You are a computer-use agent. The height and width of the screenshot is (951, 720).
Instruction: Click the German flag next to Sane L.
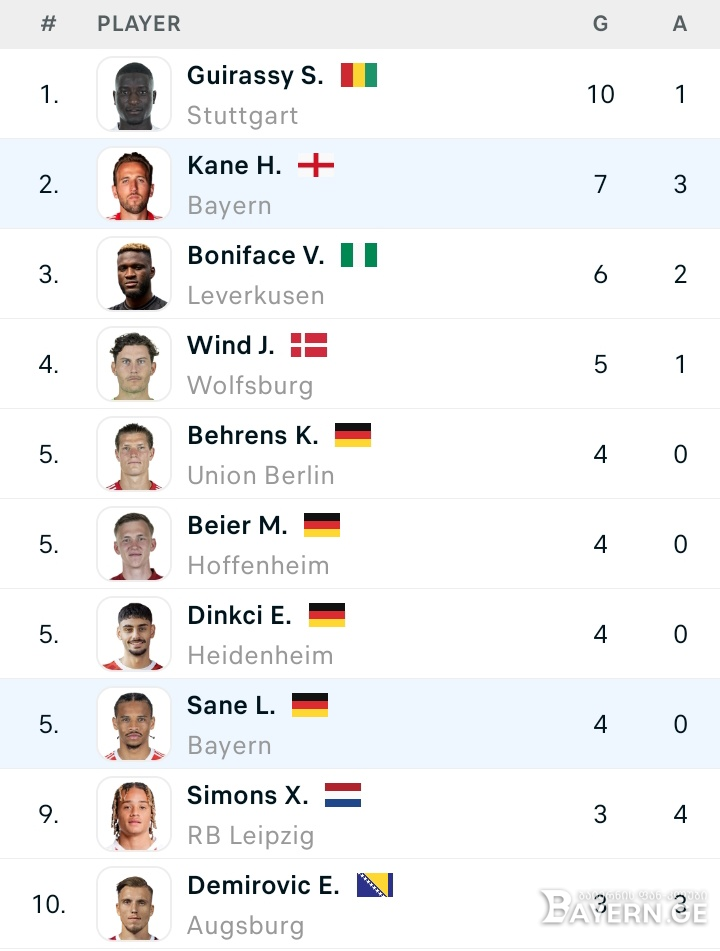310,705
